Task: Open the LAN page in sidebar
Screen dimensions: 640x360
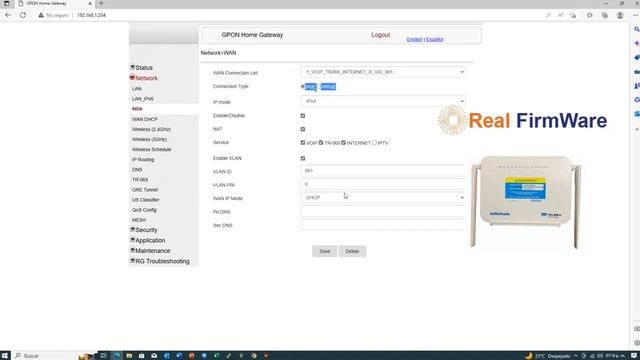Action: tap(137, 89)
